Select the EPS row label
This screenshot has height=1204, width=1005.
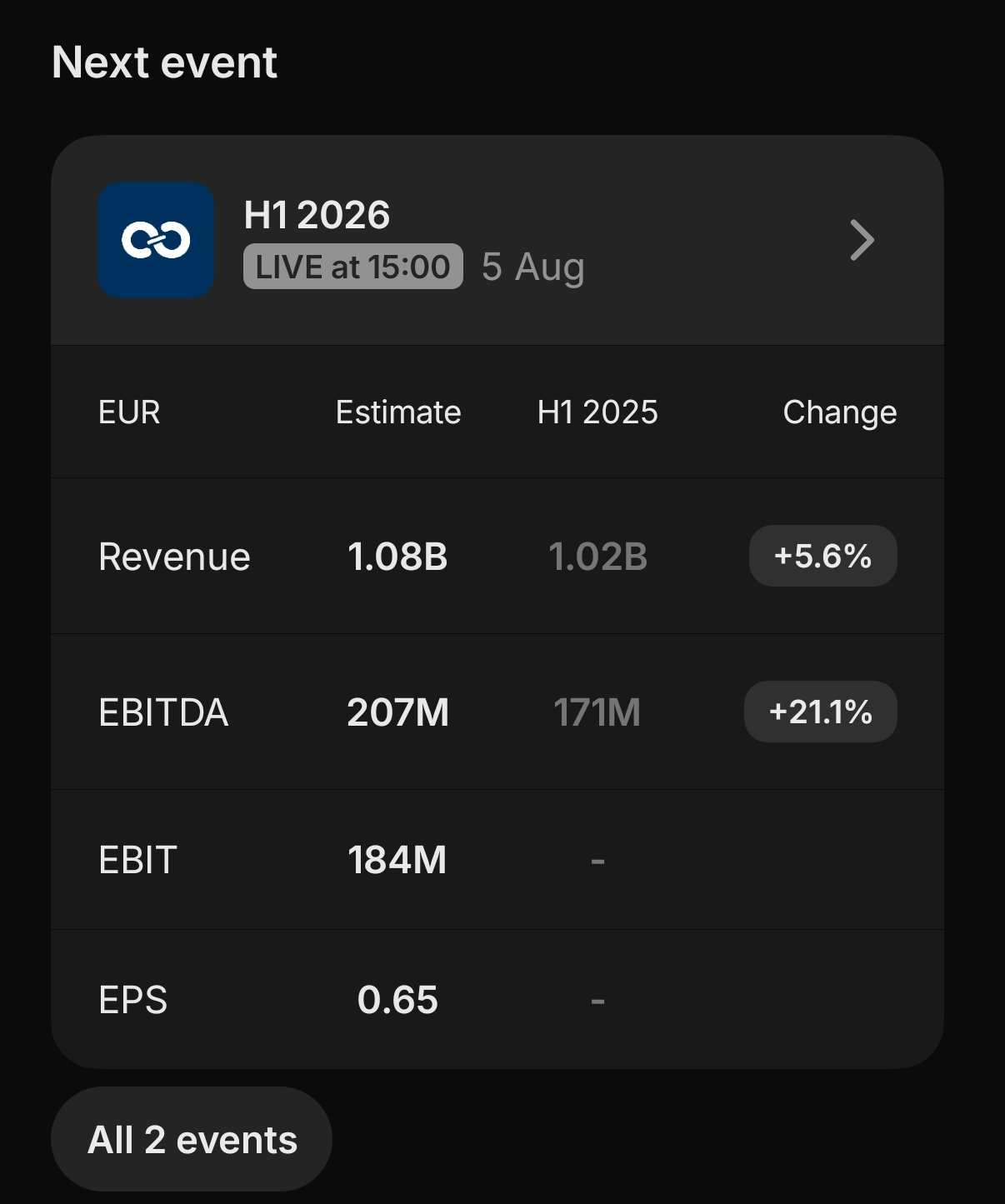pos(132,1000)
